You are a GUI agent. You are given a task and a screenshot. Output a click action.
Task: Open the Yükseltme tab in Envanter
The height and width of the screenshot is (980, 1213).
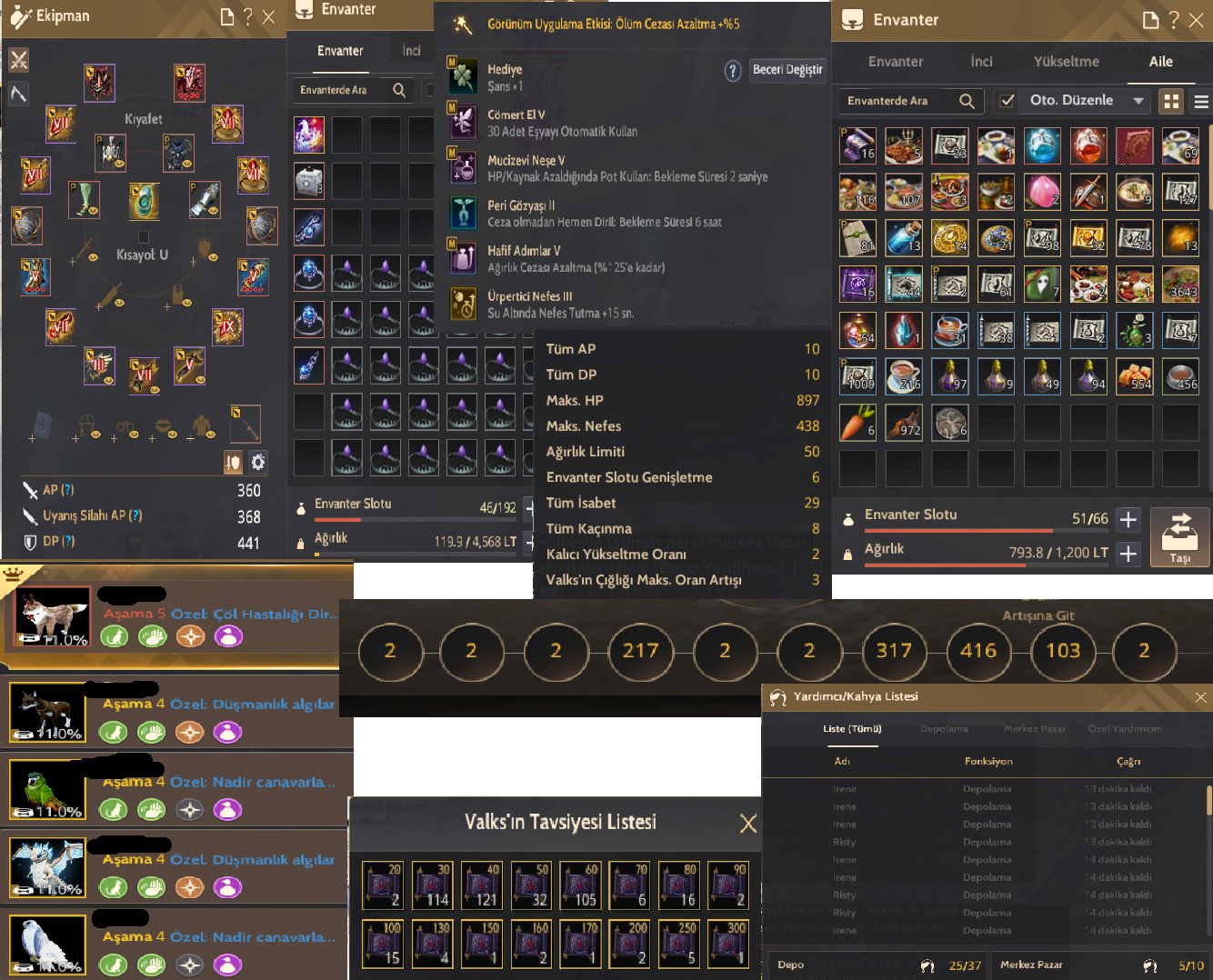pyautogui.click(x=1066, y=62)
